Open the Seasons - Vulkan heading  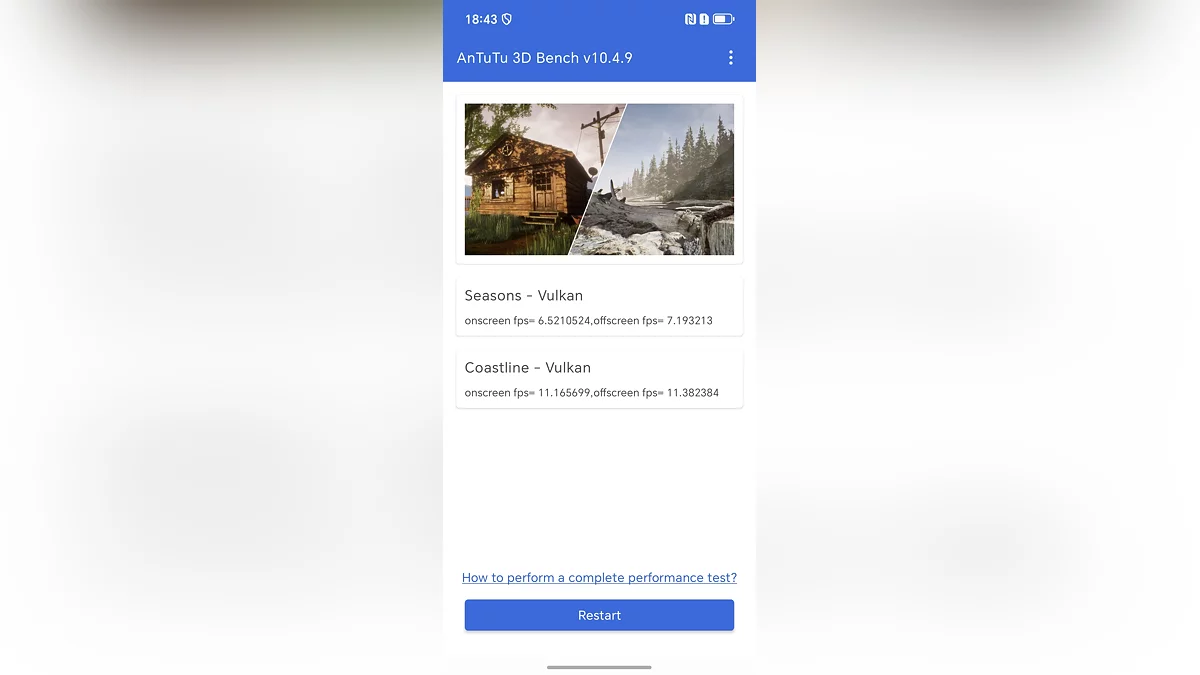(524, 295)
